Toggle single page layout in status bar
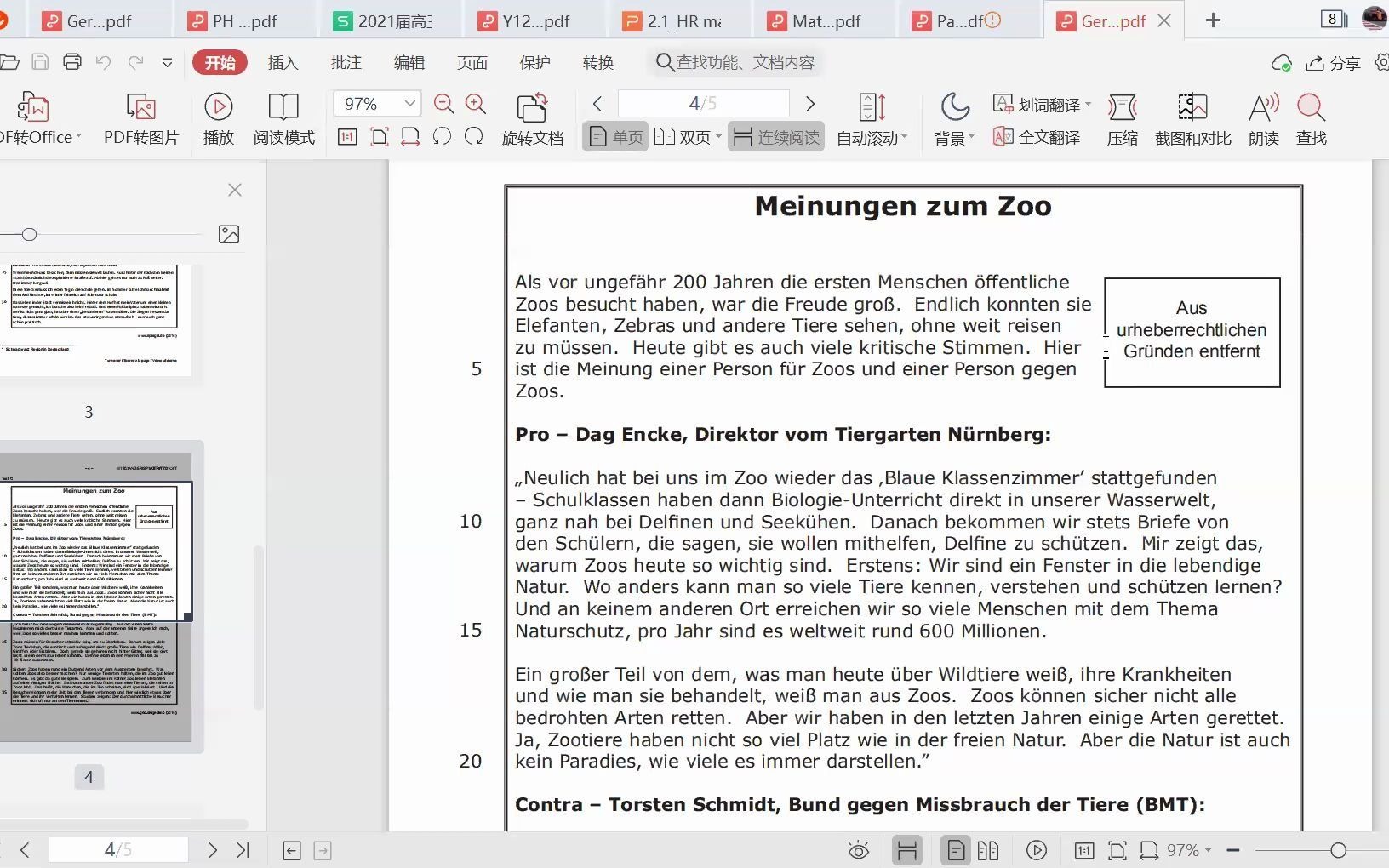This screenshot has height=868, width=1389. coord(956,850)
